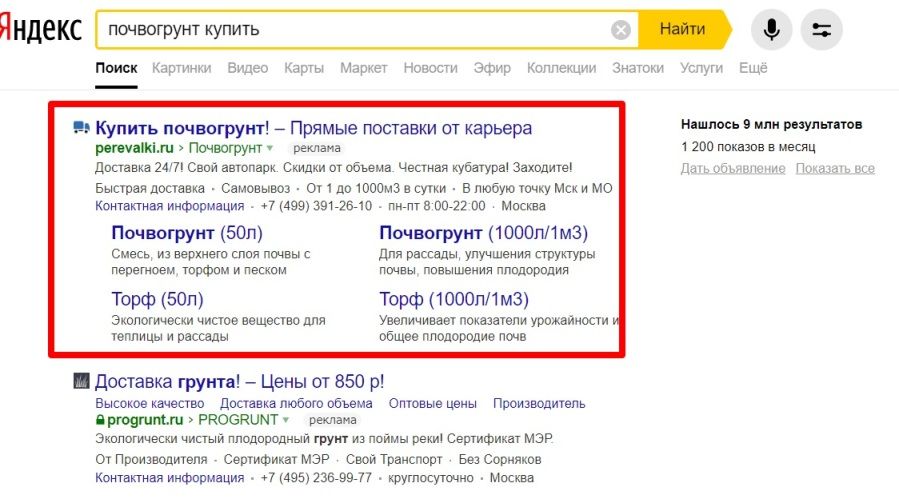Clear the search query with the X icon

pos(620,29)
